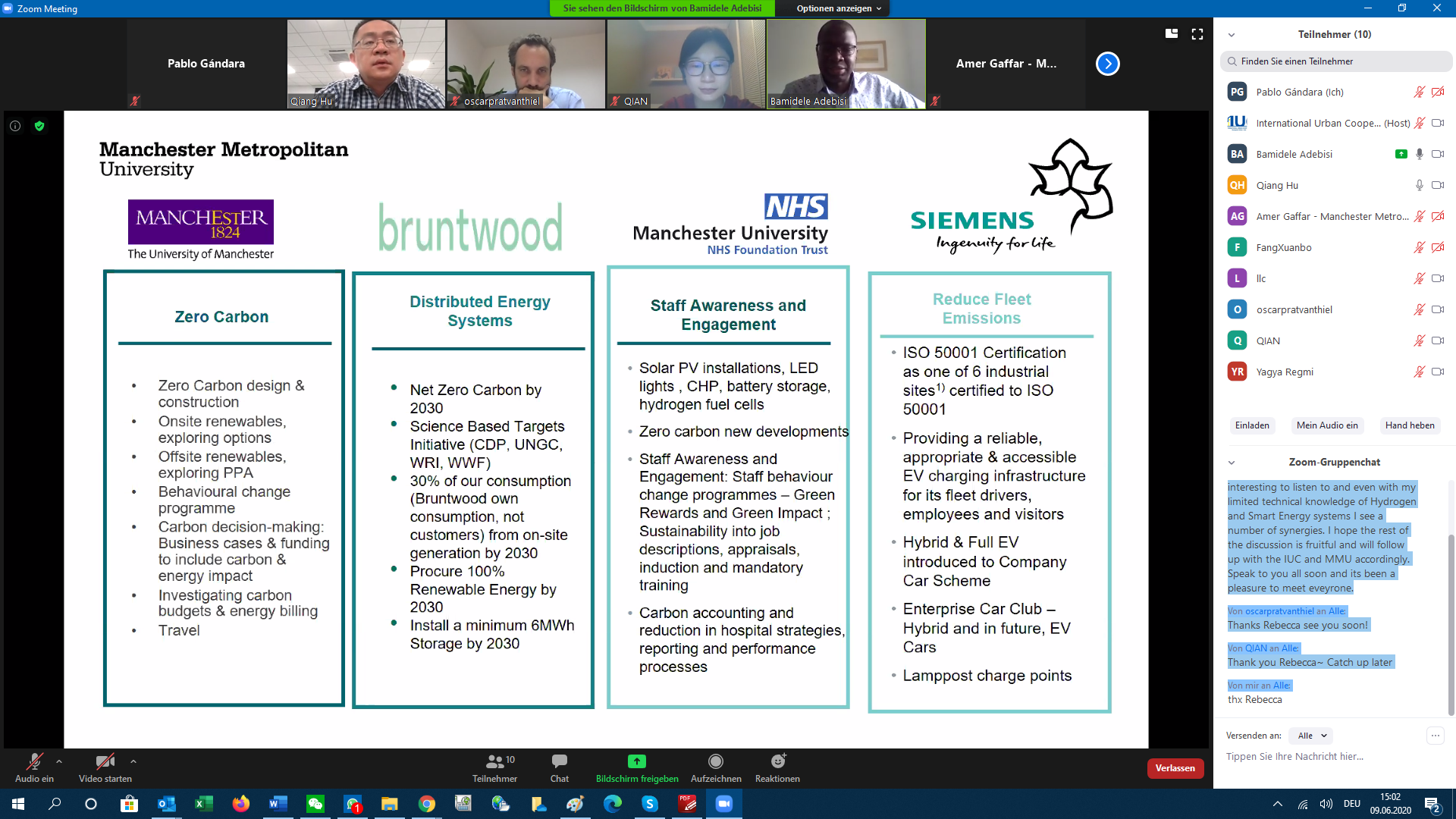Enter full screen view
The height and width of the screenshot is (819, 1456).
[1197, 34]
